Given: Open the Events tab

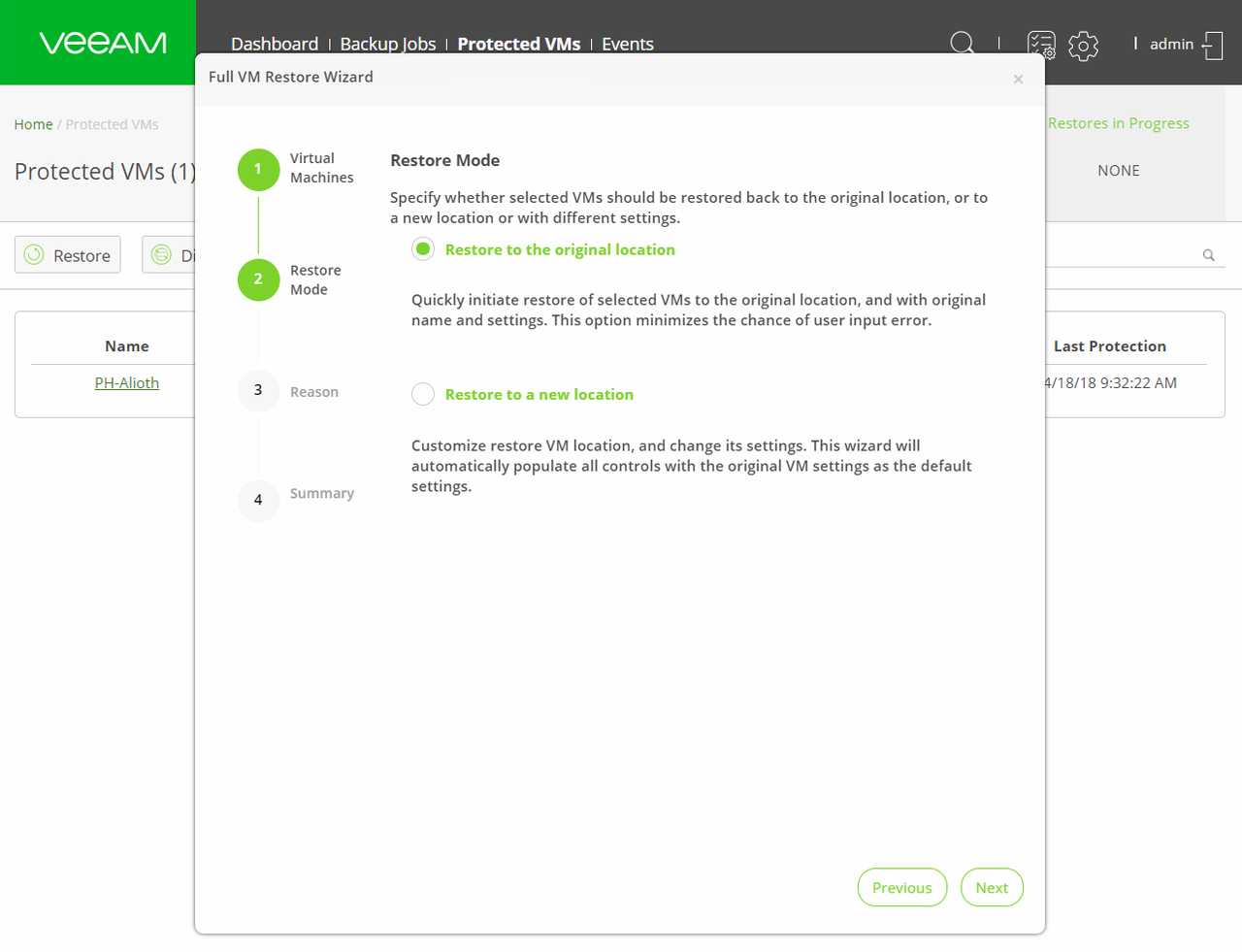Looking at the screenshot, I should (x=627, y=44).
